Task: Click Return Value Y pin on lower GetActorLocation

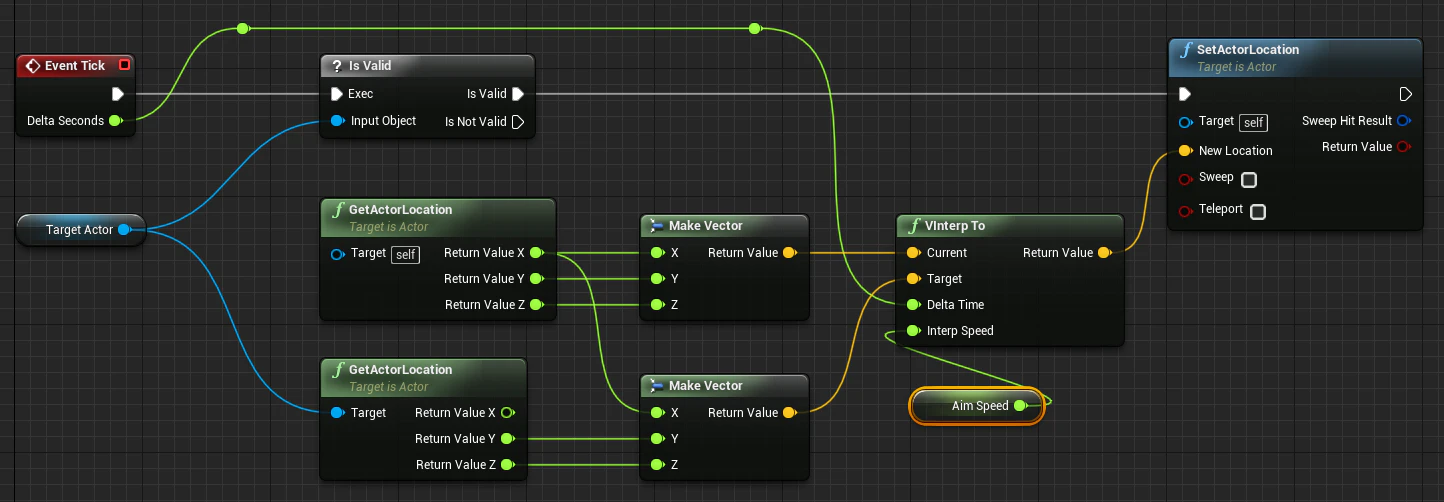Action: point(507,439)
